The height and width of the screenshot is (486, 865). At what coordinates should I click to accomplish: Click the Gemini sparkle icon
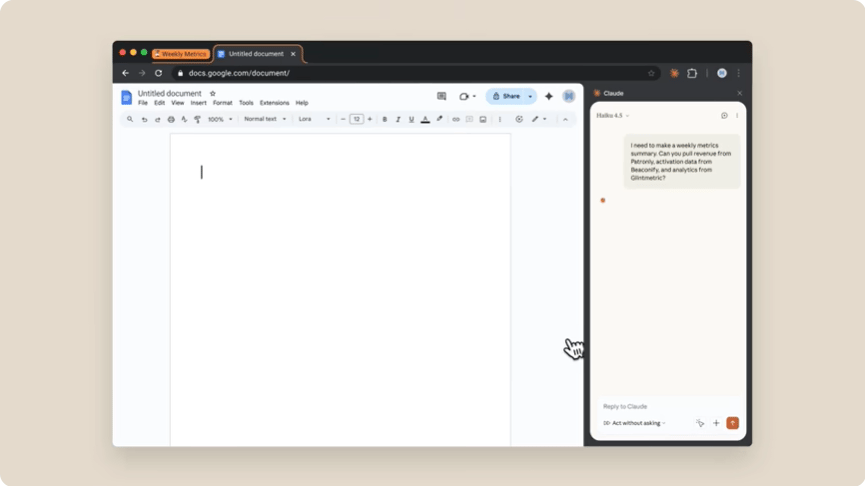pos(549,96)
